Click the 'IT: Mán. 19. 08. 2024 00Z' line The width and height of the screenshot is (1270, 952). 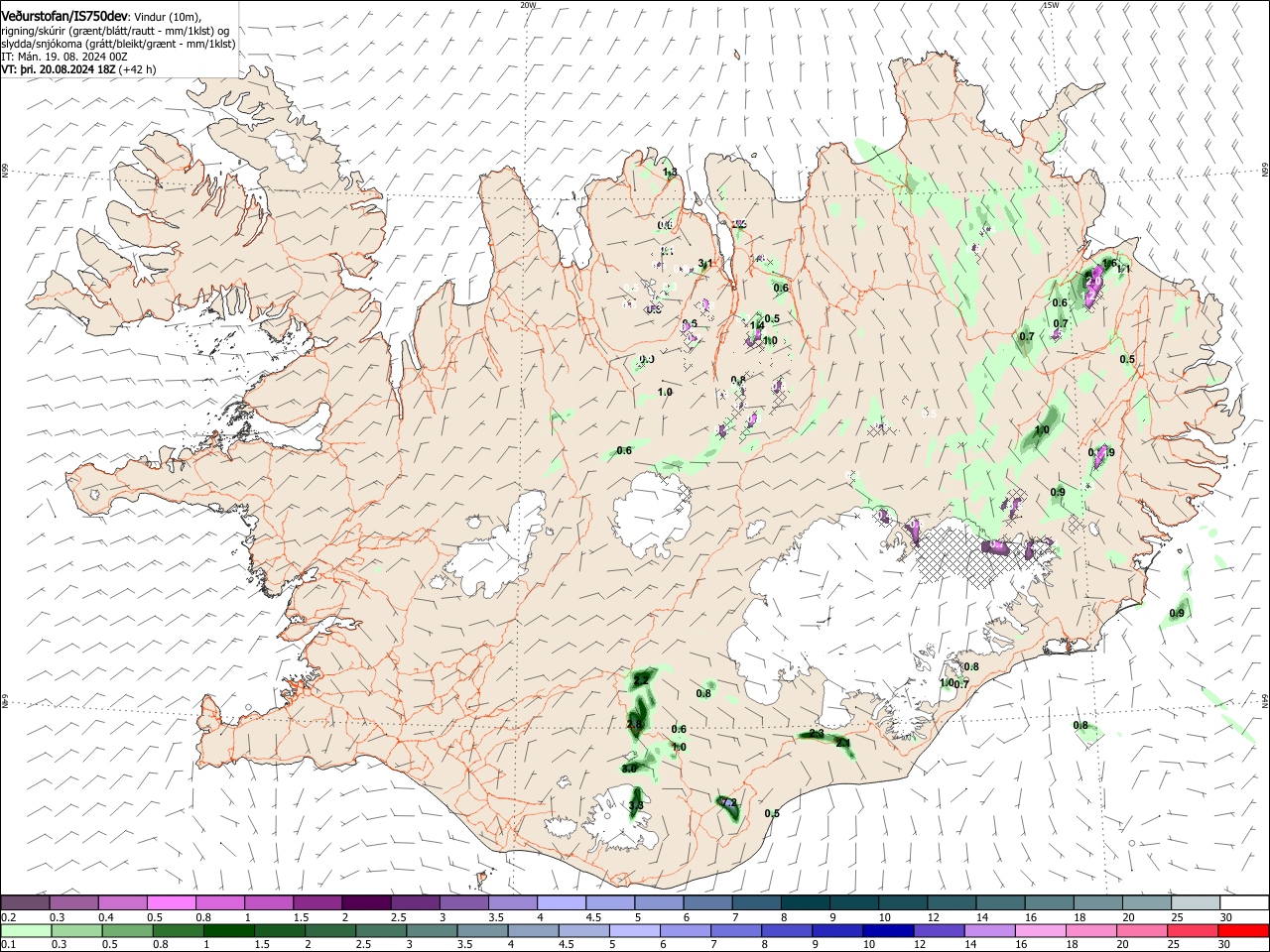[64, 57]
